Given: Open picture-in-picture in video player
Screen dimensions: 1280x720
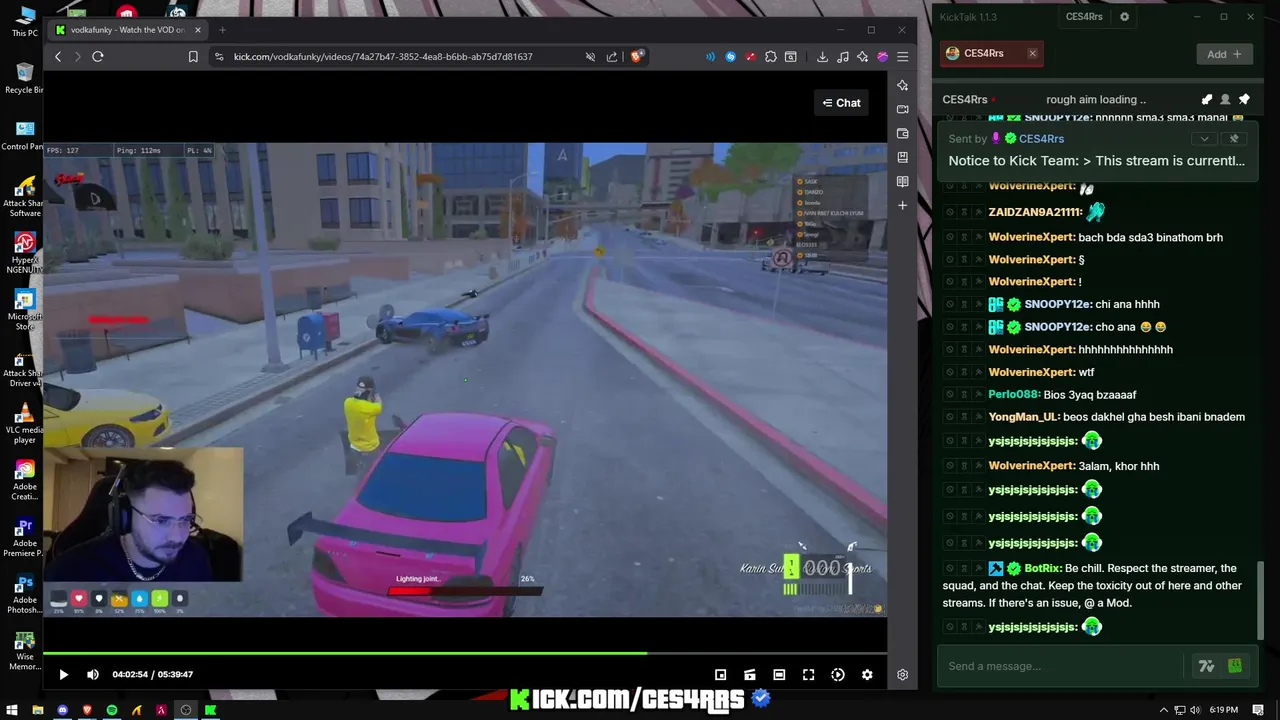Looking at the screenshot, I should (x=720, y=675).
